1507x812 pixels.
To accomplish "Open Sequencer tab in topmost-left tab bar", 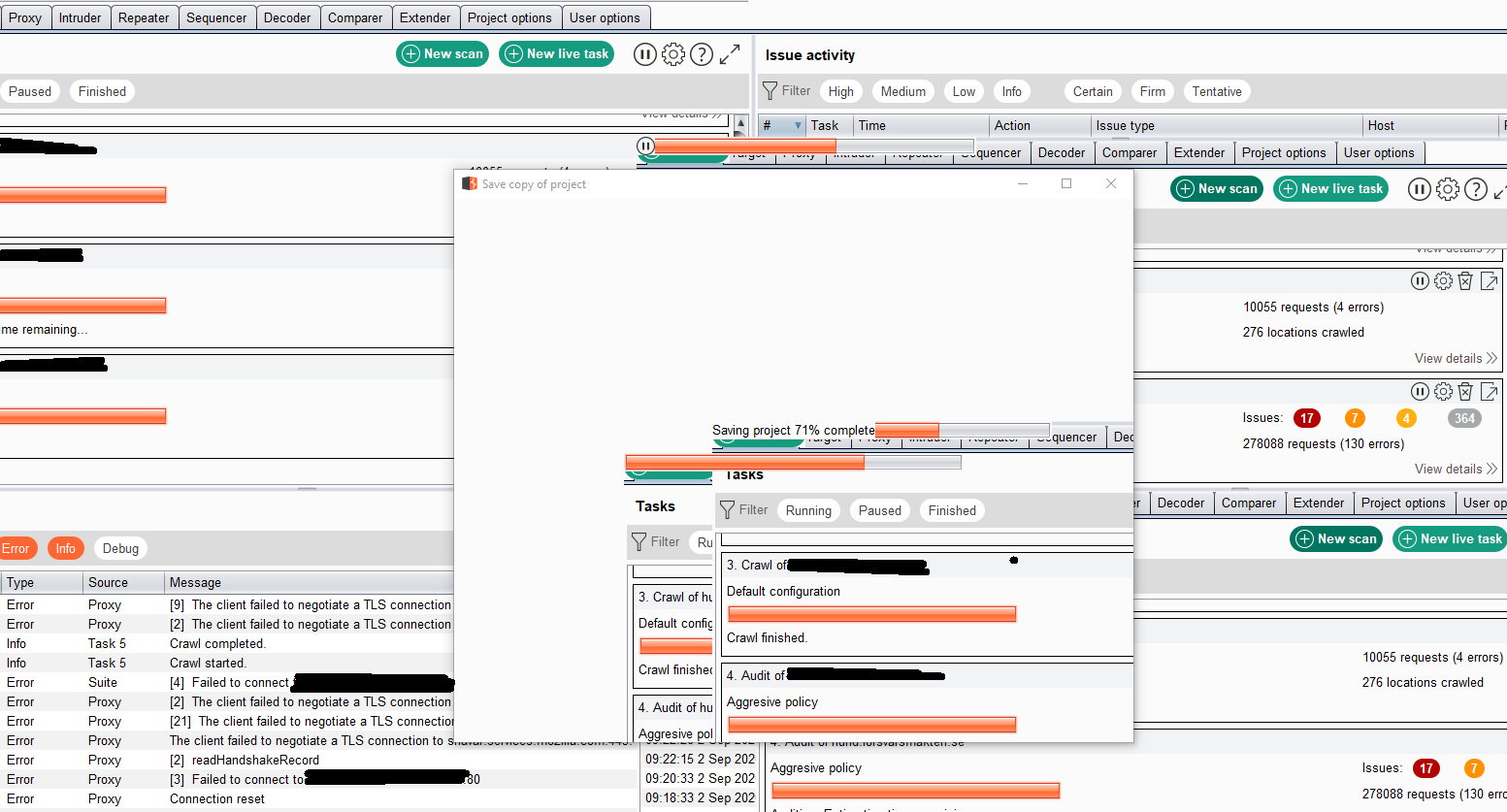I will (216, 17).
